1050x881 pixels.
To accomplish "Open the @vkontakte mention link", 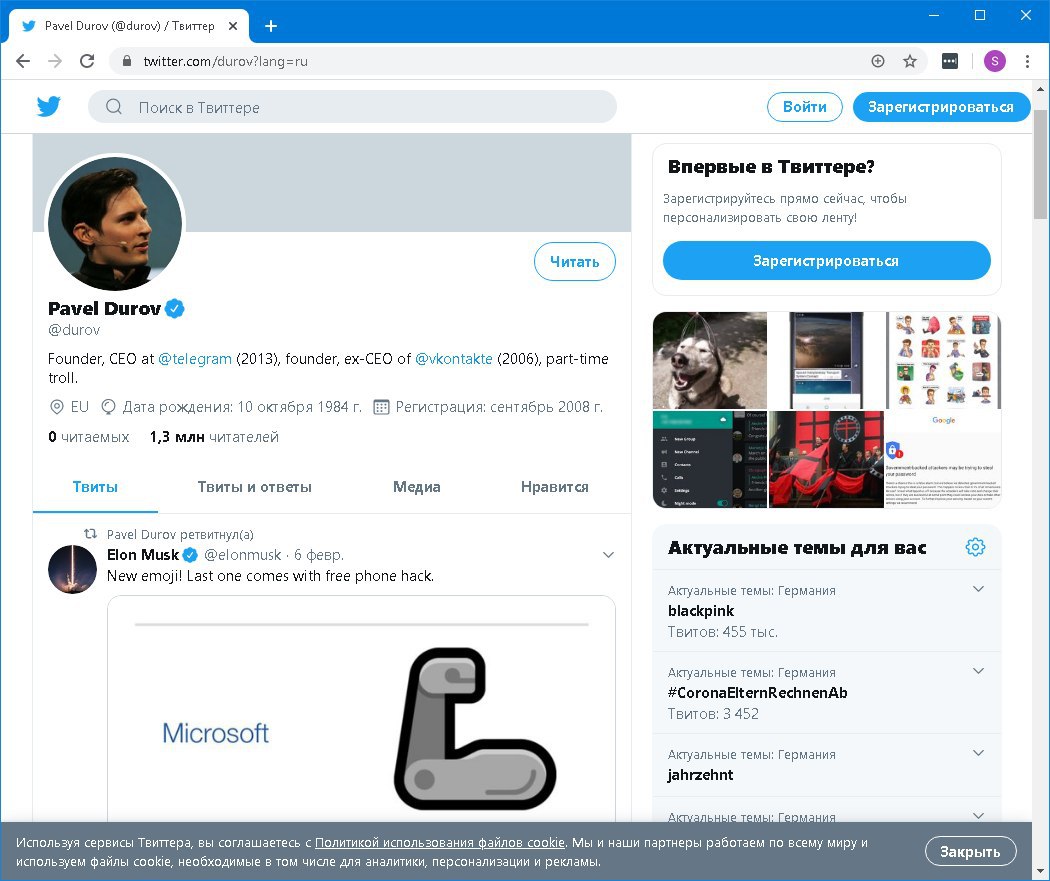I will pyautogui.click(x=454, y=359).
